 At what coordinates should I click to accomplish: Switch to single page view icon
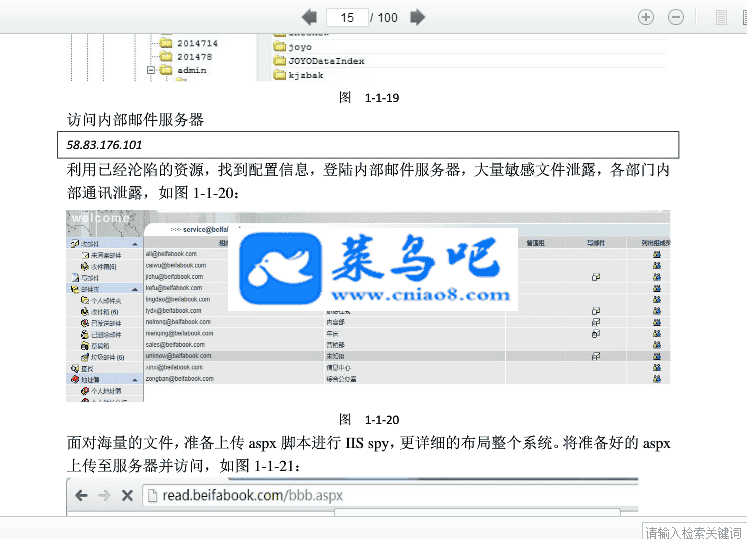tap(721, 18)
